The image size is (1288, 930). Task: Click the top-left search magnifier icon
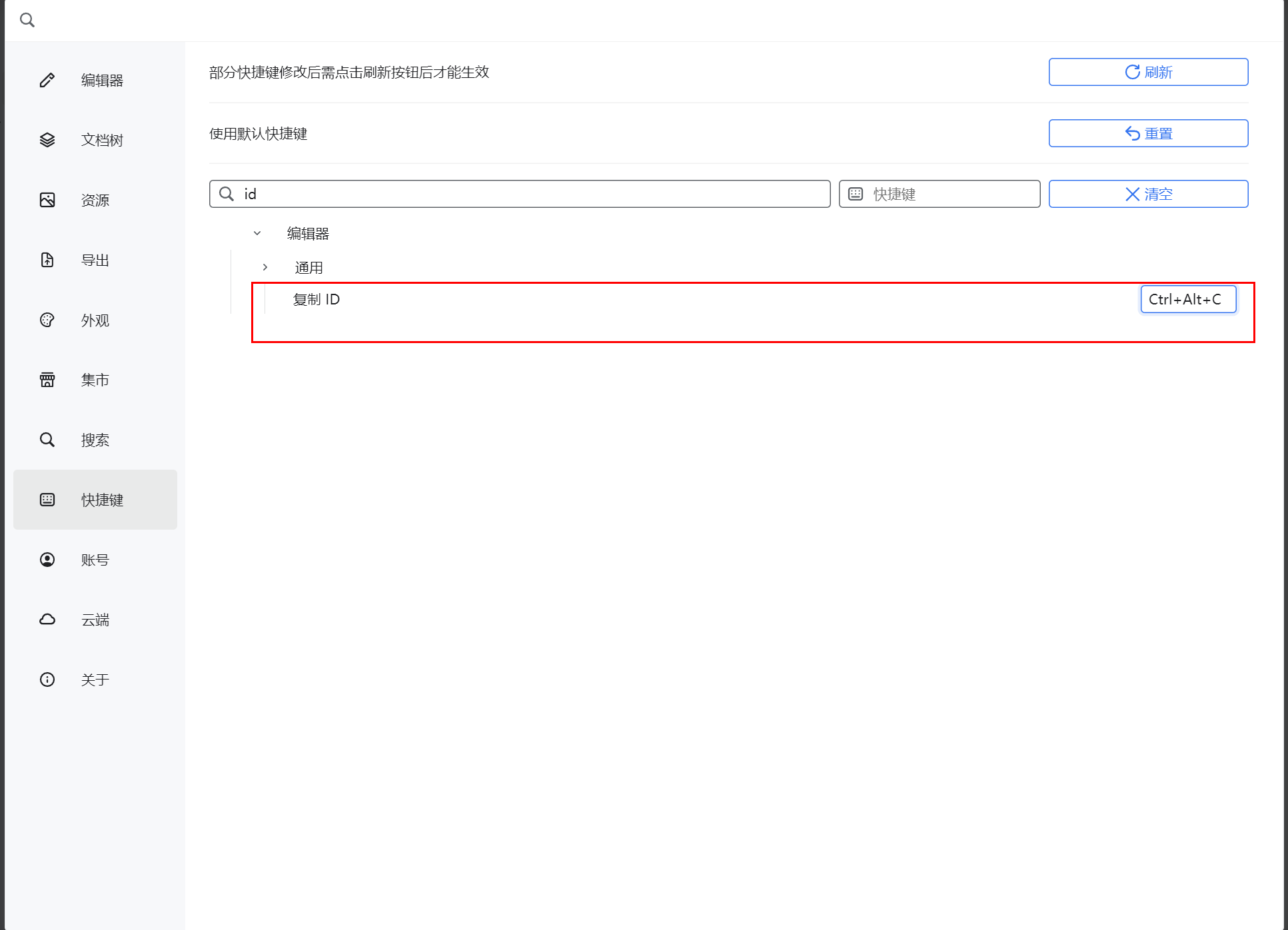[27, 20]
